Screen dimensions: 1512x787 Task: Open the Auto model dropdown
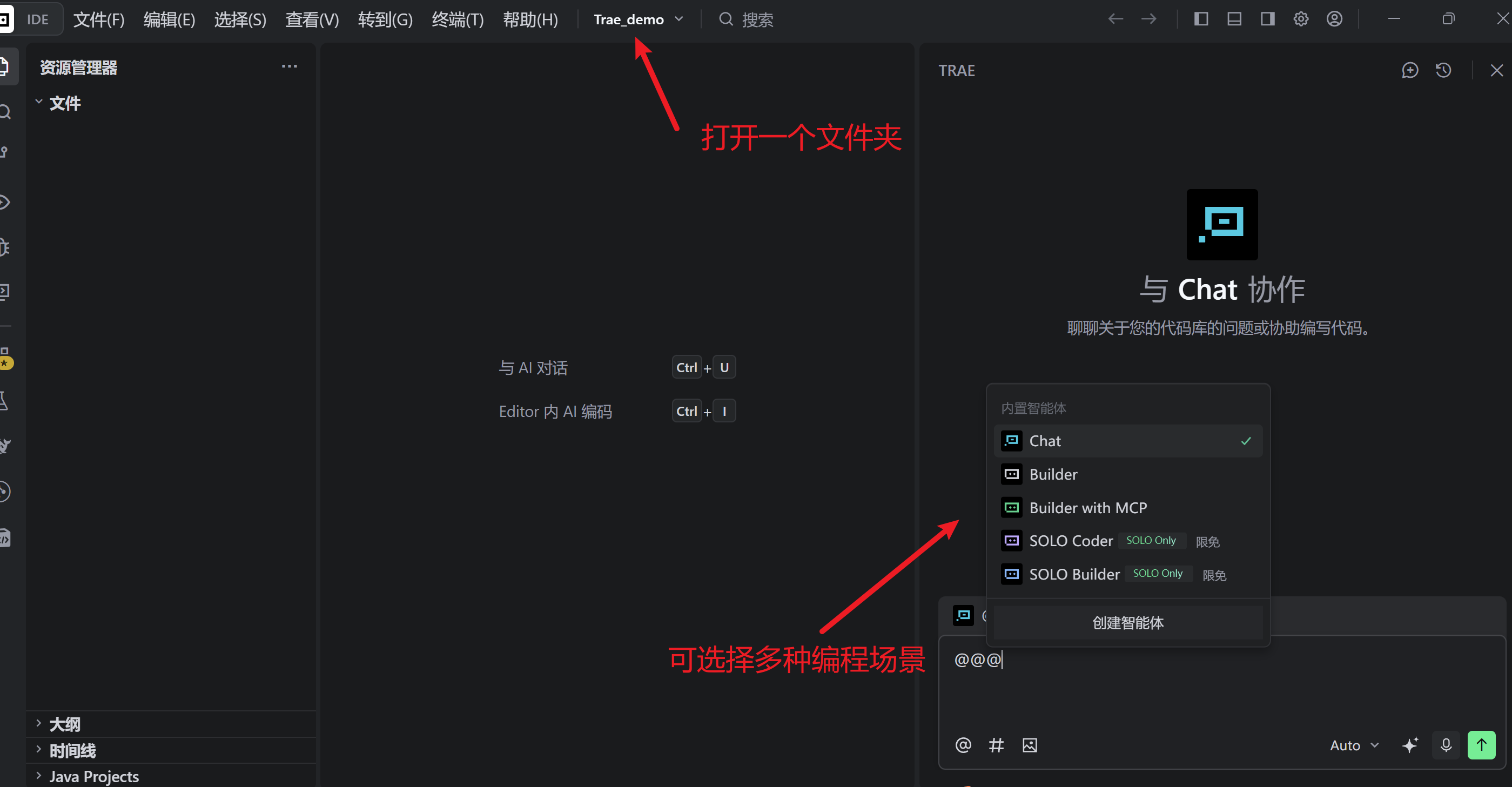point(1354,745)
